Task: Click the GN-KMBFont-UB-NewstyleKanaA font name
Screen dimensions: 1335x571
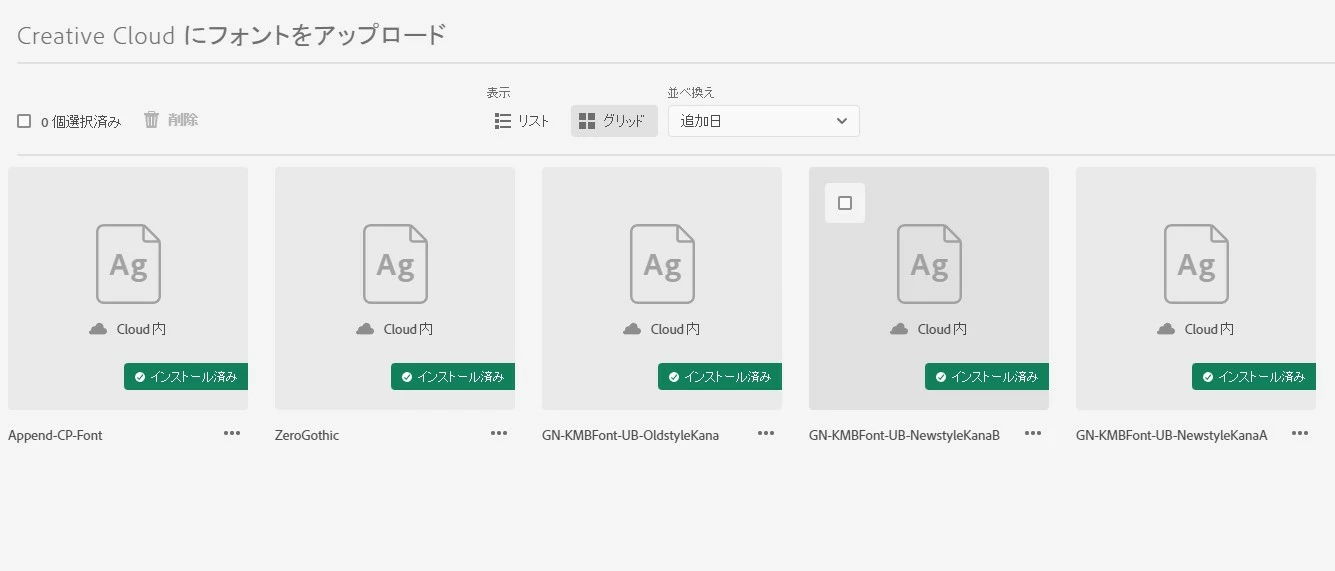Action: pyautogui.click(x=1172, y=435)
